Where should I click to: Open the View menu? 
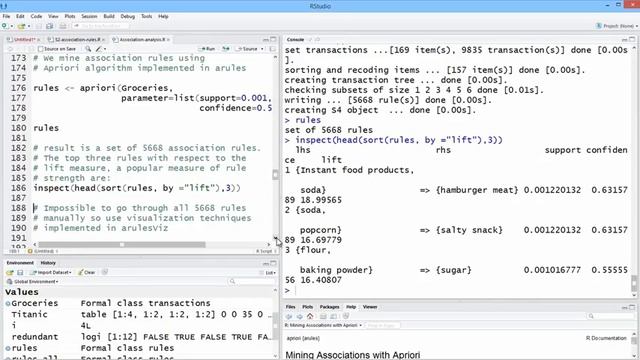coord(53,16)
